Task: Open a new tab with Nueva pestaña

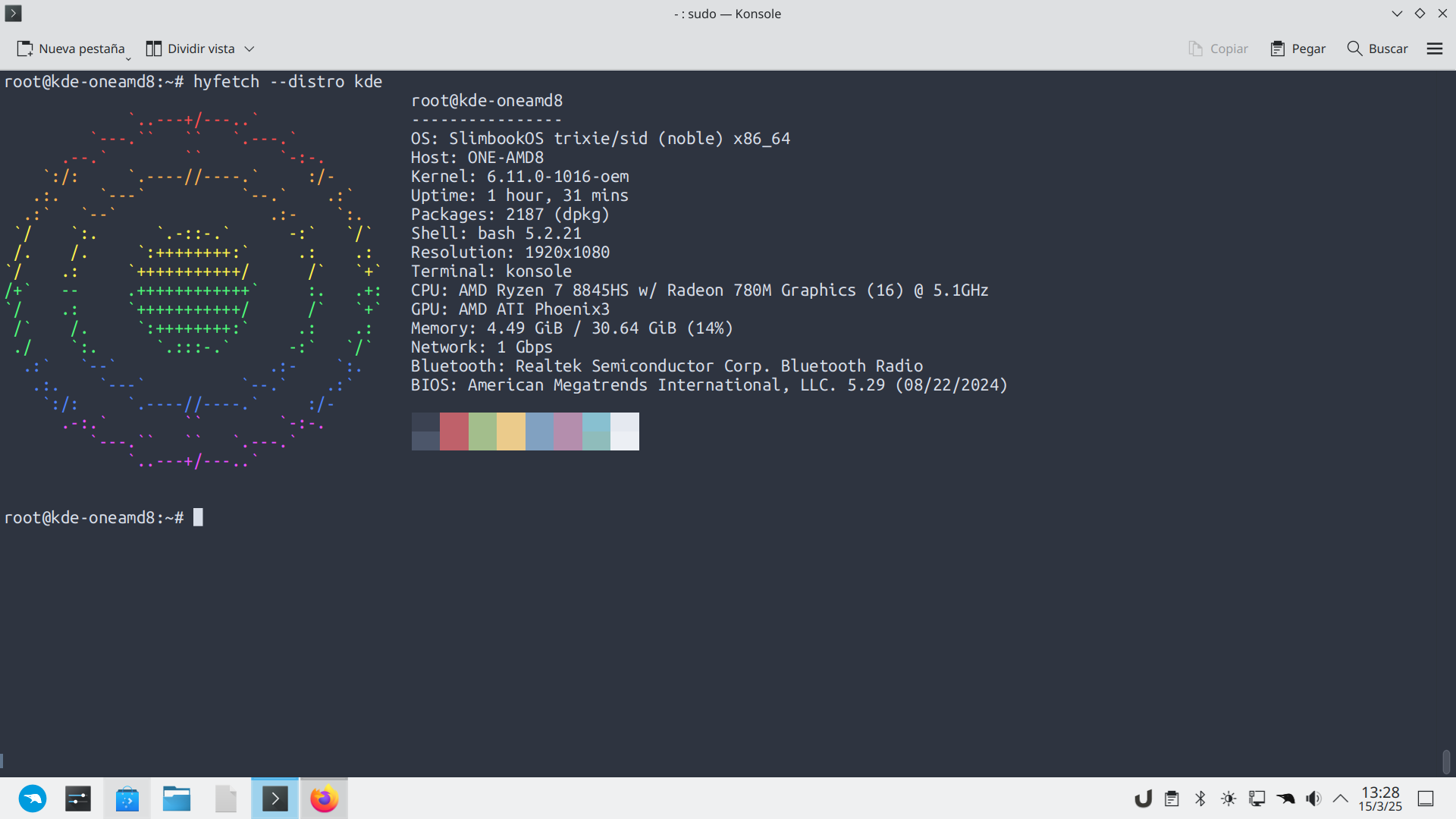Action: click(71, 49)
